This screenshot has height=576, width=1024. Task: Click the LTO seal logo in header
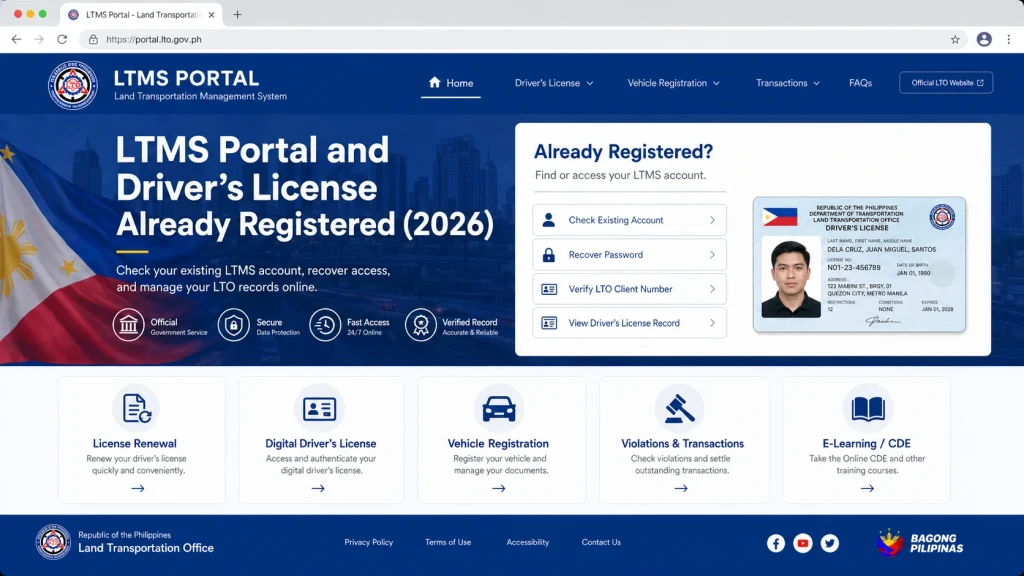(72, 85)
